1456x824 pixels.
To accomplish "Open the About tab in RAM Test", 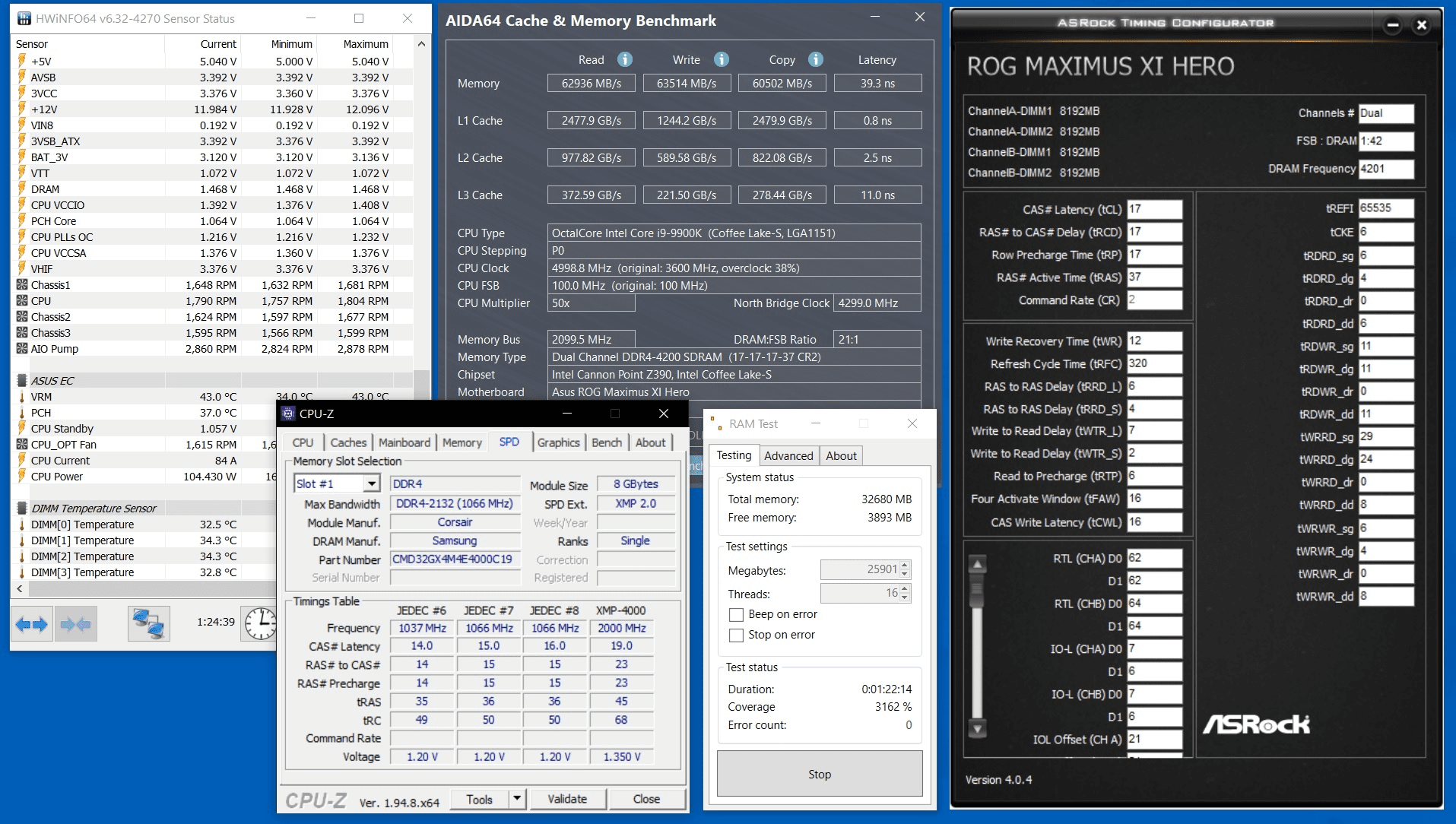I will click(x=841, y=455).
